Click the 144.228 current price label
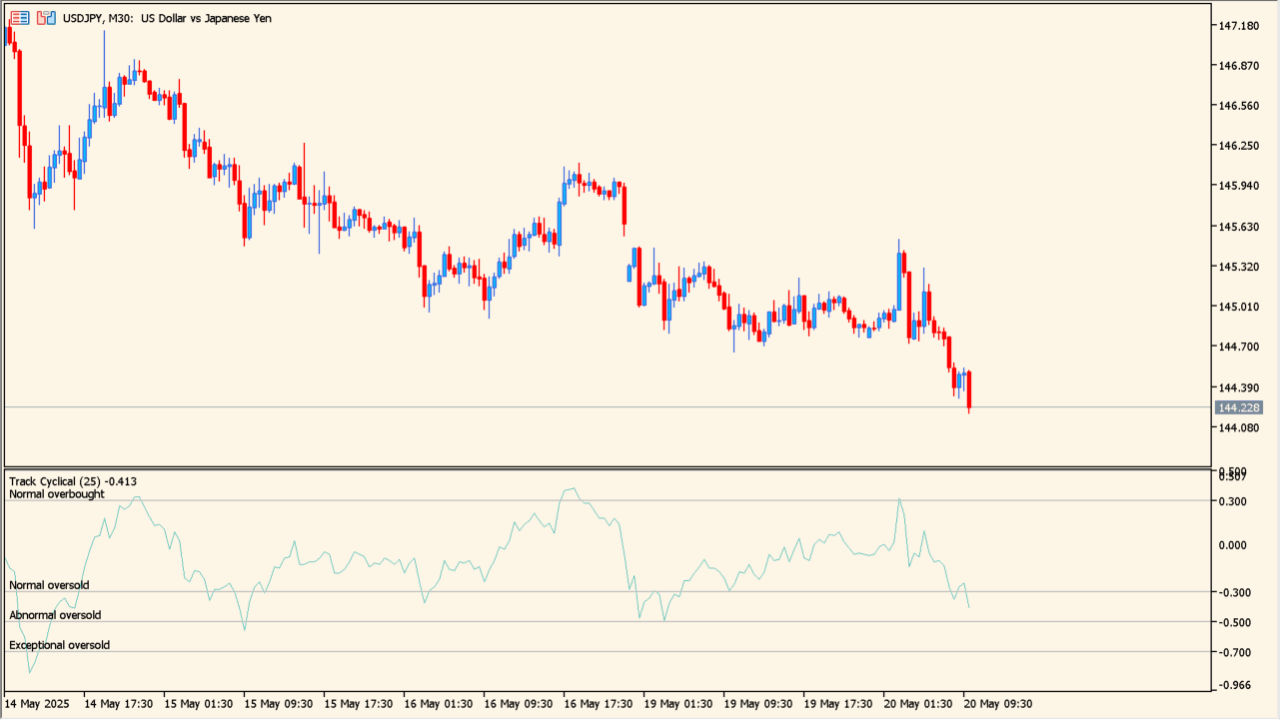This screenshot has width=1280, height=720. point(1239,407)
